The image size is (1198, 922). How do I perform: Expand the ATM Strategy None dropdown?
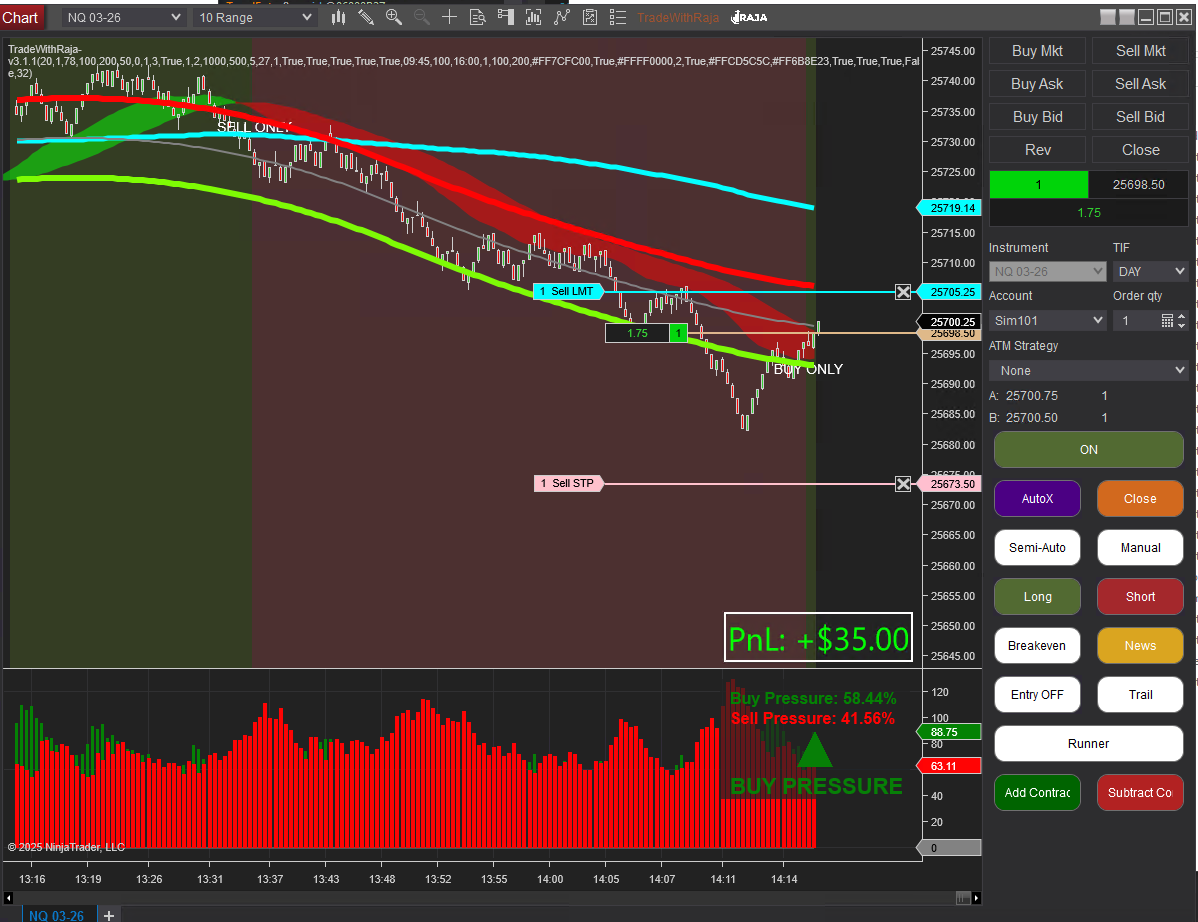1088,370
